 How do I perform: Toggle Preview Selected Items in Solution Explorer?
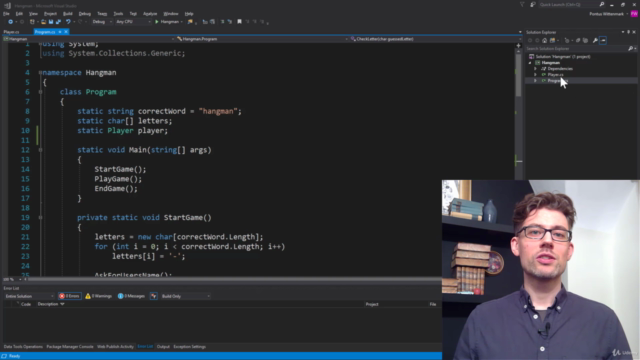click(603, 40)
